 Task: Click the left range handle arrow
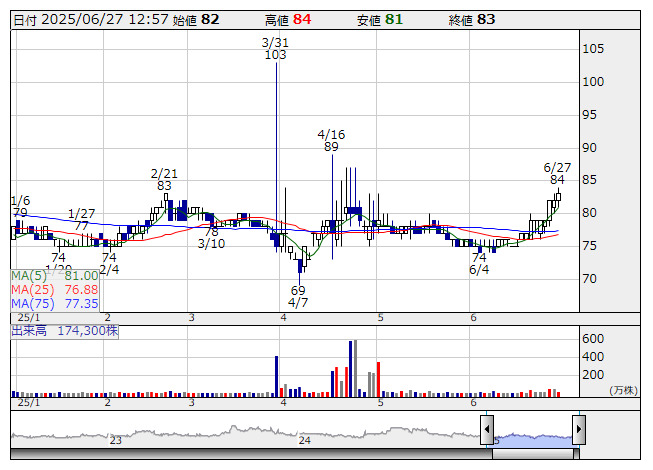(487, 430)
